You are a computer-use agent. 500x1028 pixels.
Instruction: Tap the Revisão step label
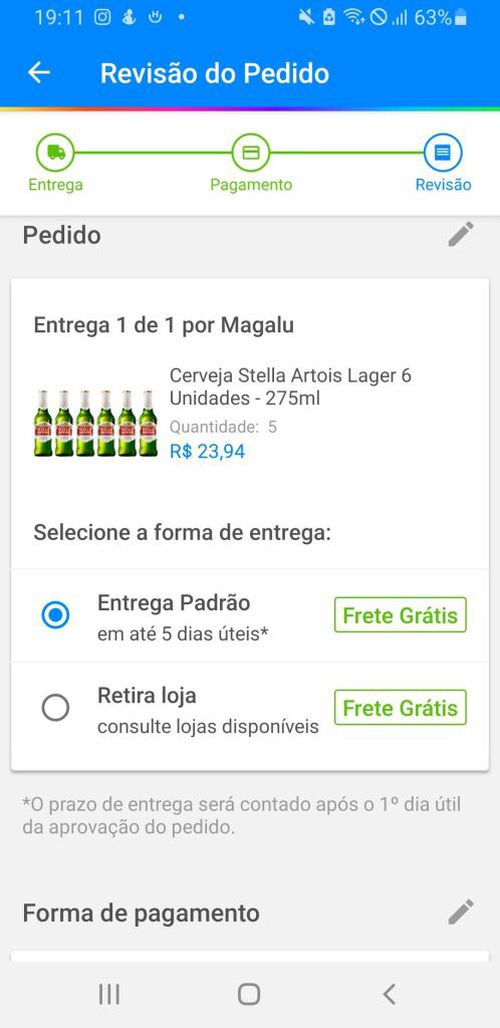coord(444,185)
